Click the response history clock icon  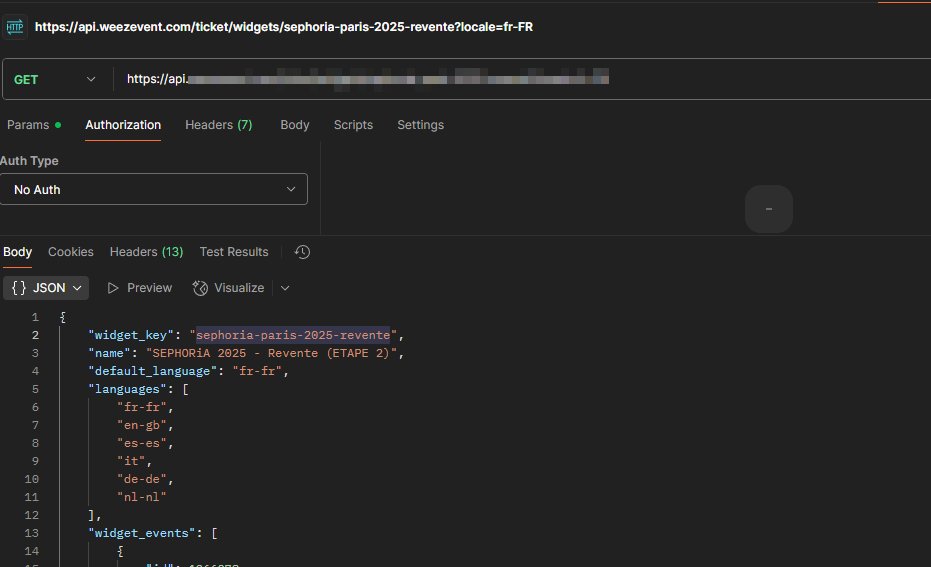pyautogui.click(x=302, y=252)
